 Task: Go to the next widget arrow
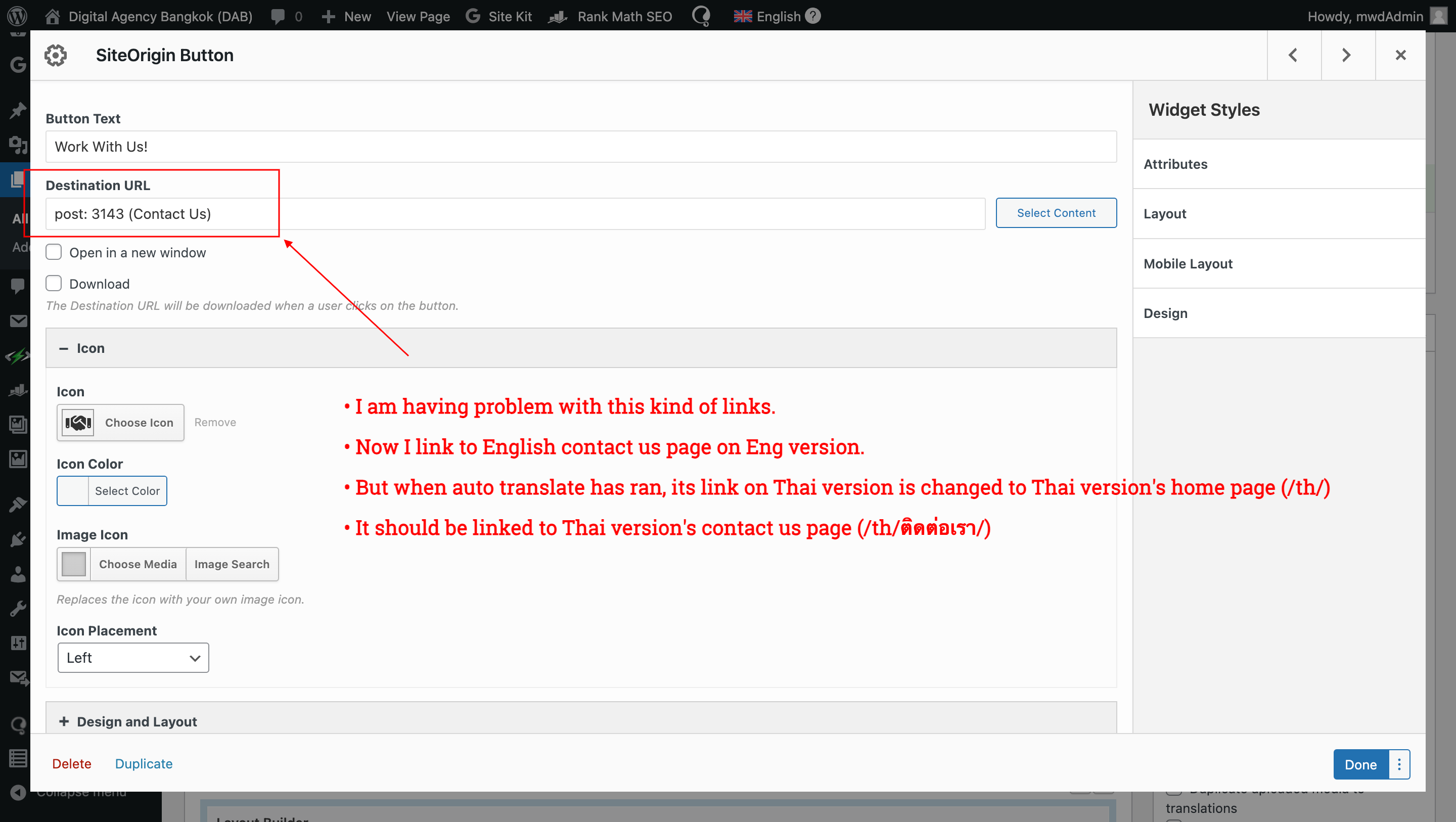(1347, 55)
